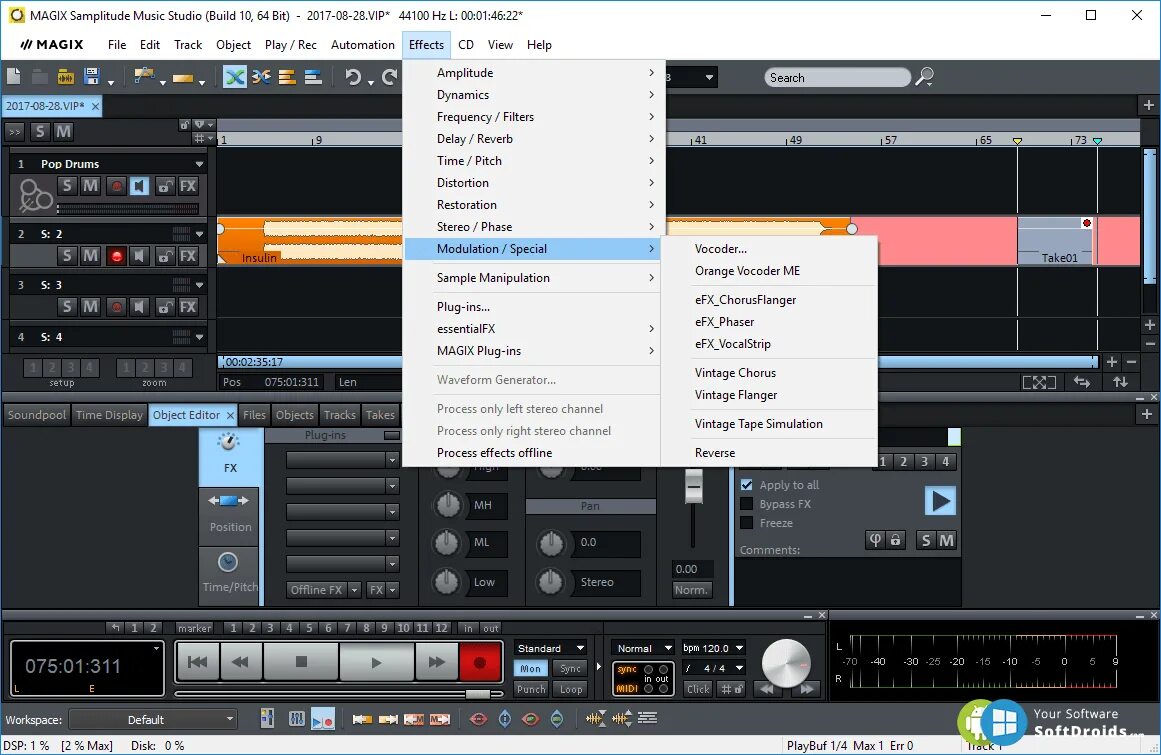Open the Amplitude submenu
1161x755 pixels.
(x=532, y=73)
